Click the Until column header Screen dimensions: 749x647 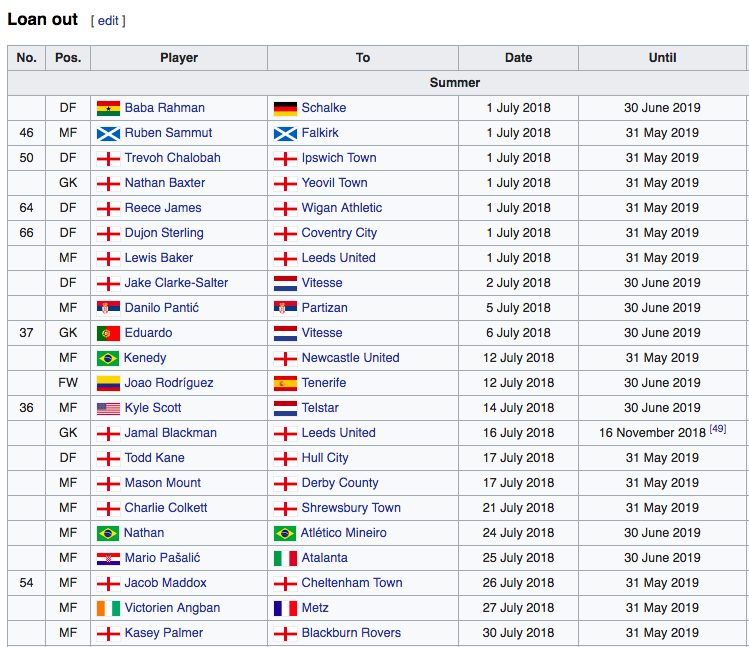(662, 58)
